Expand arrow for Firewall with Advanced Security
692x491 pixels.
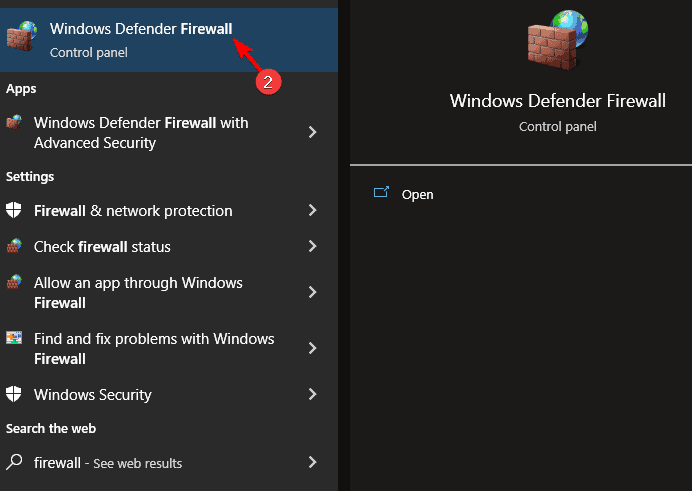(313, 132)
